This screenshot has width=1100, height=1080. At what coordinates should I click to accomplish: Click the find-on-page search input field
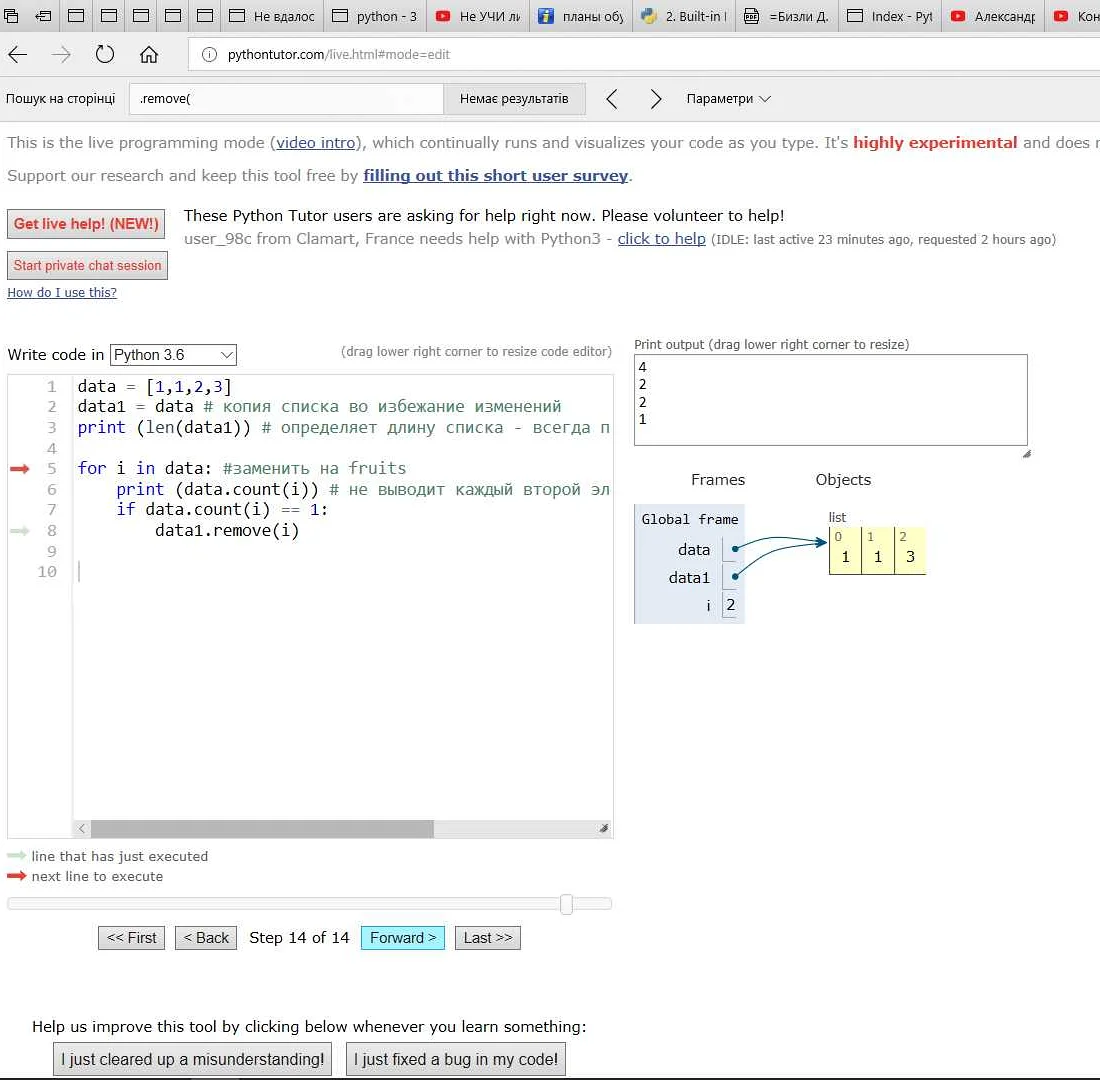pyautogui.click(x=286, y=99)
